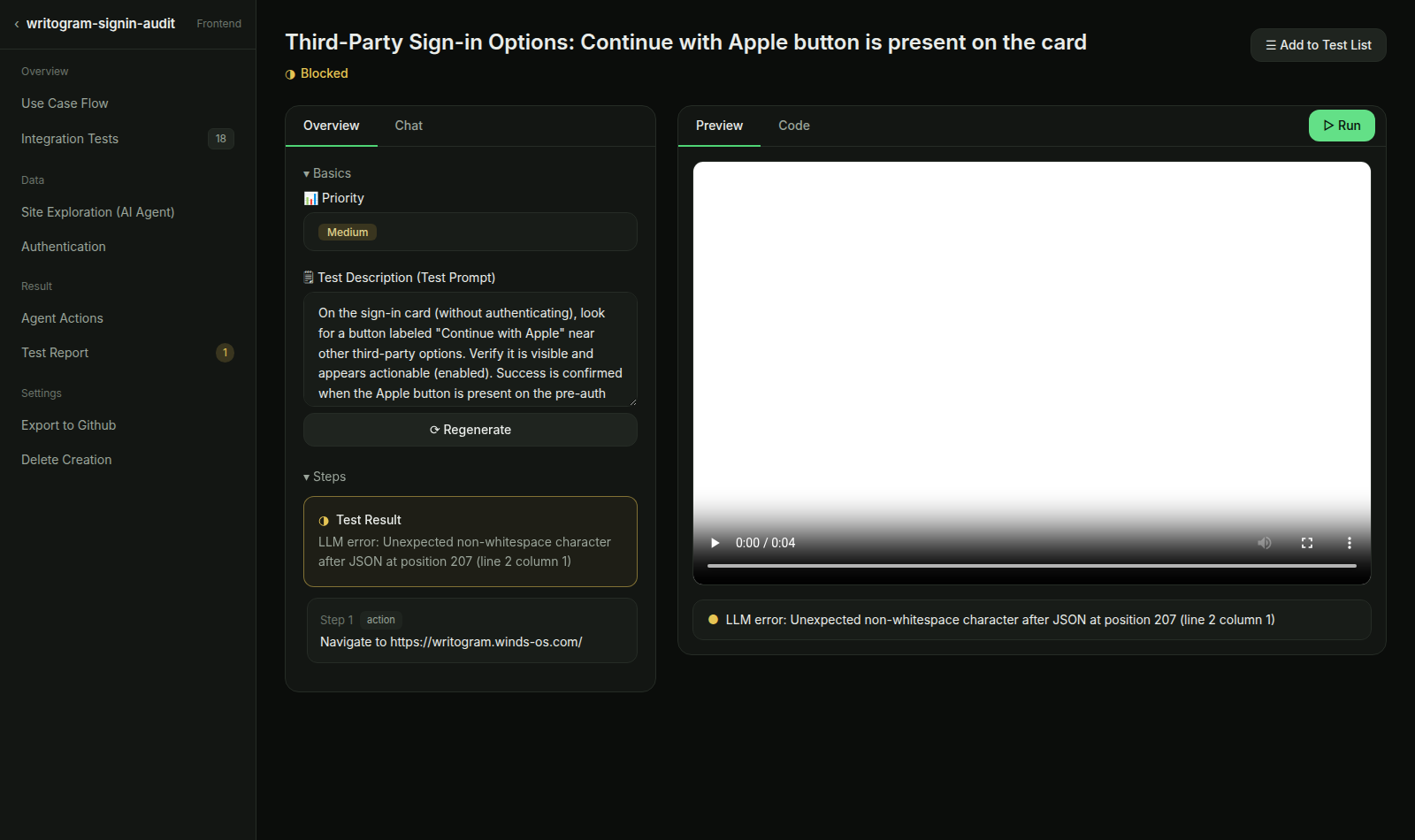This screenshot has width=1415, height=840.
Task: Seek on the video progress bar
Action: click(1032, 565)
